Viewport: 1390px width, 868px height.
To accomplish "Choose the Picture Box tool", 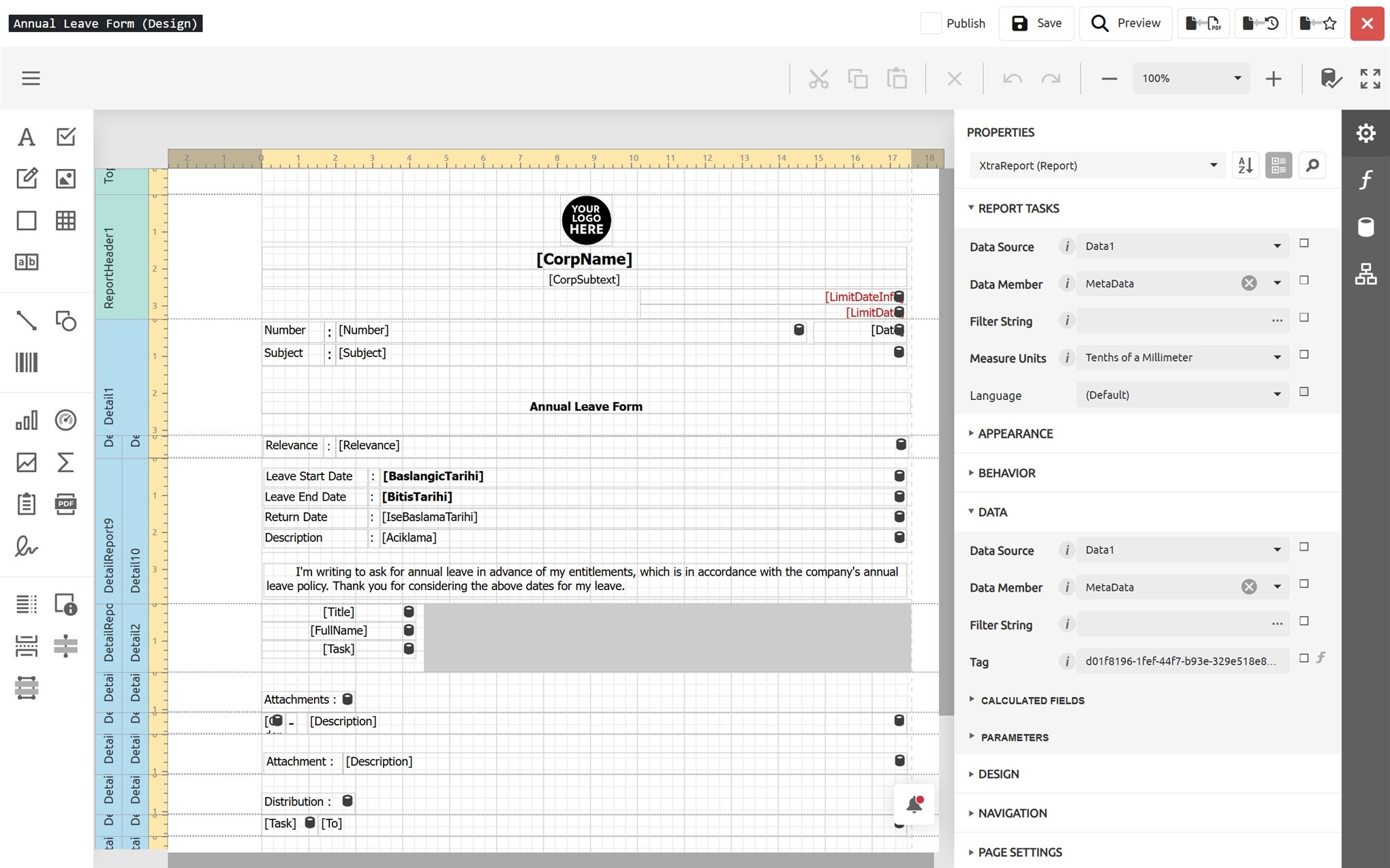I will pos(65,179).
